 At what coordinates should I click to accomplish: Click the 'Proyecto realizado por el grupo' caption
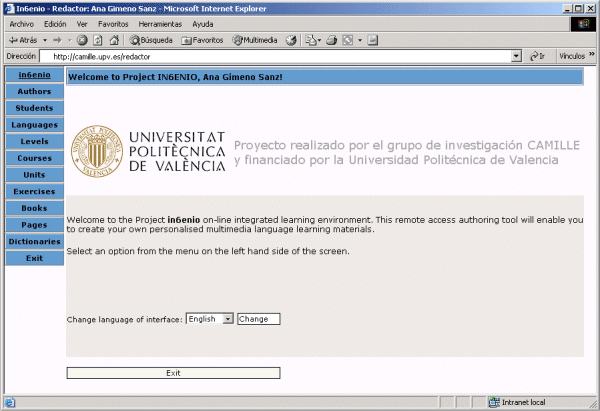click(406, 152)
